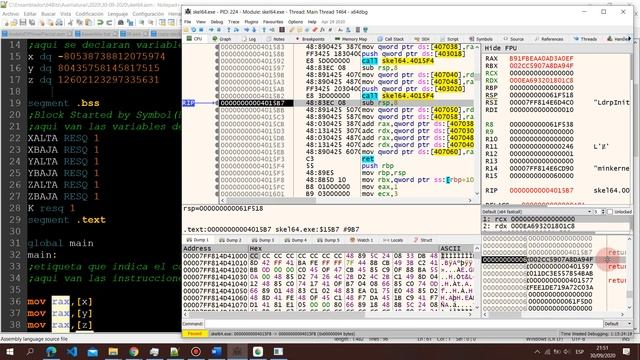Click the Print icon in Notepad++ toolbar
Screen dimensions: 640x360
[59, 22]
